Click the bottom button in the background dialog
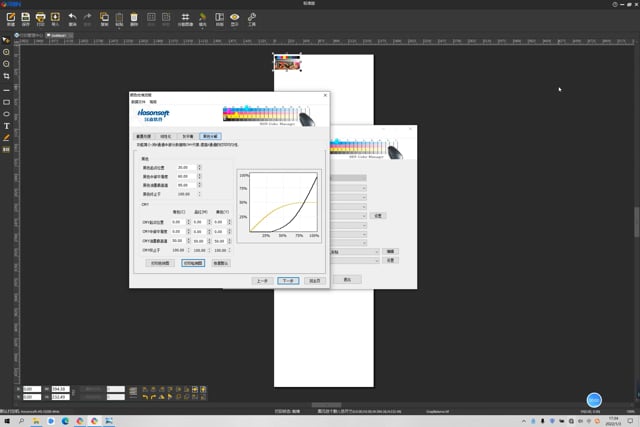The height and width of the screenshot is (427, 640). click(x=347, y=280)
